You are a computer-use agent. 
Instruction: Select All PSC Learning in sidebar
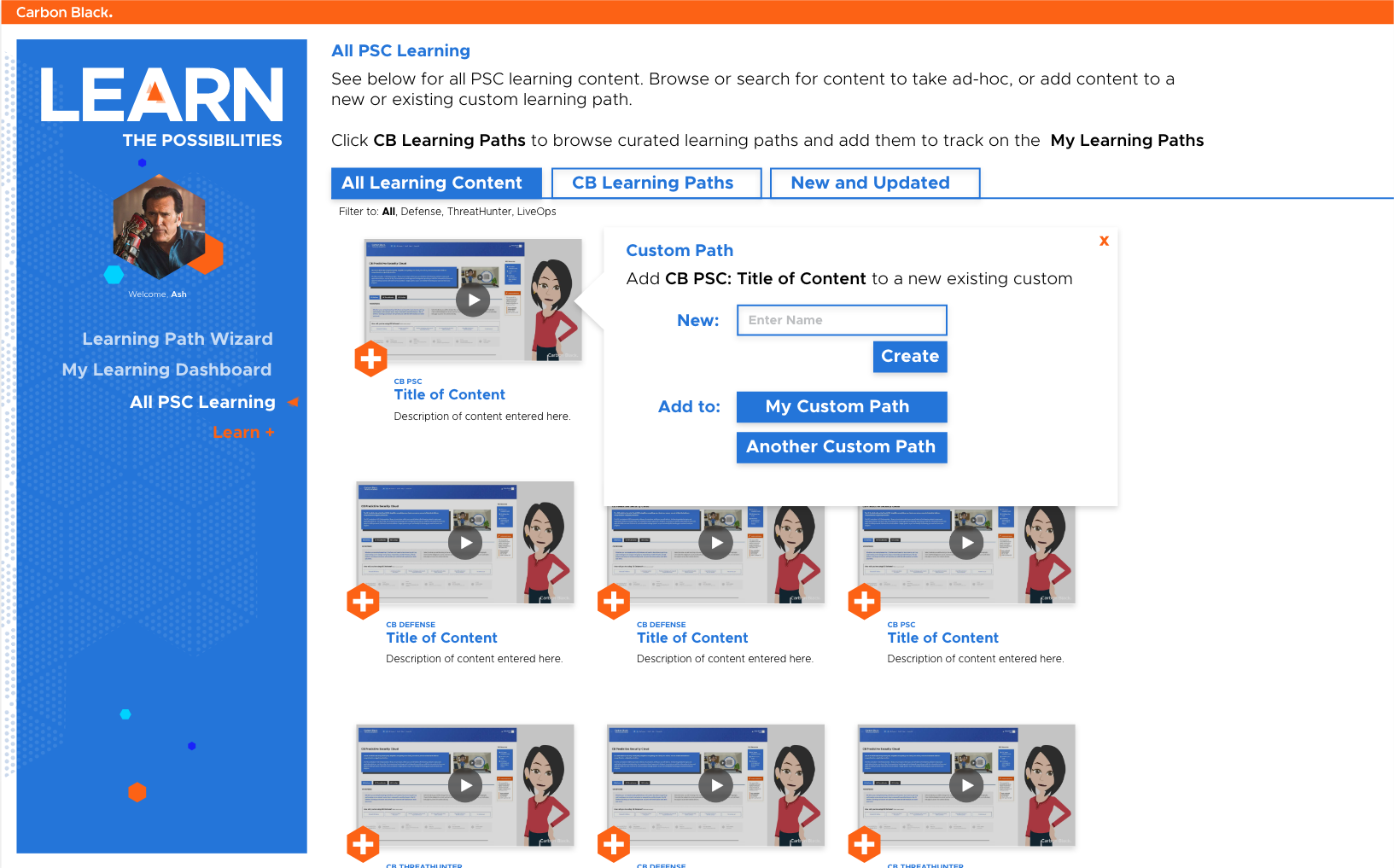click(x=202, y=402)
